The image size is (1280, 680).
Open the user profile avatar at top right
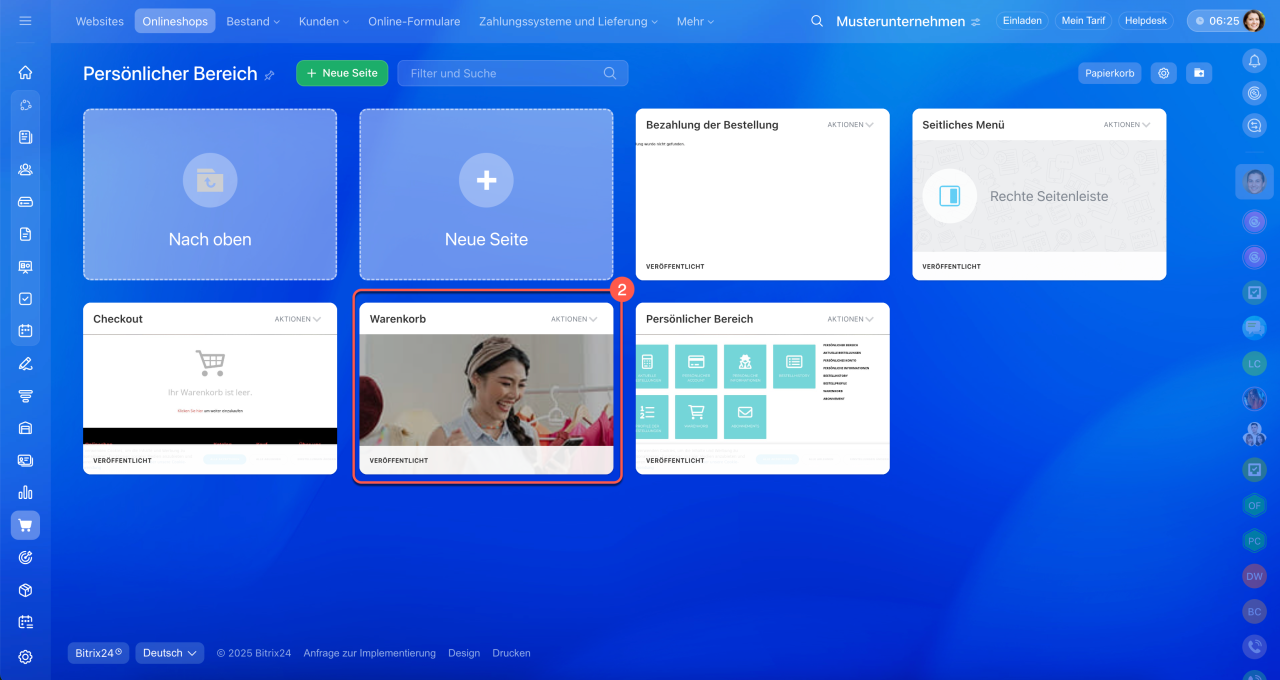tap(1254, 21)
